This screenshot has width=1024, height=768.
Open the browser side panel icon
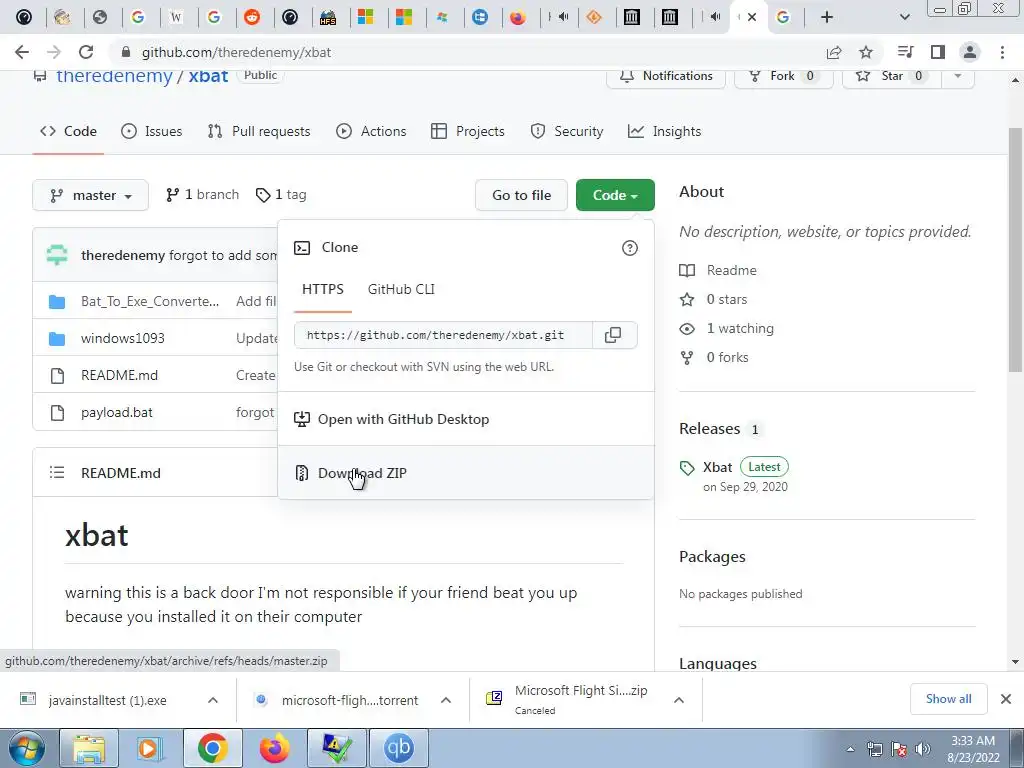pyautogui.click(x=938, y=52)
